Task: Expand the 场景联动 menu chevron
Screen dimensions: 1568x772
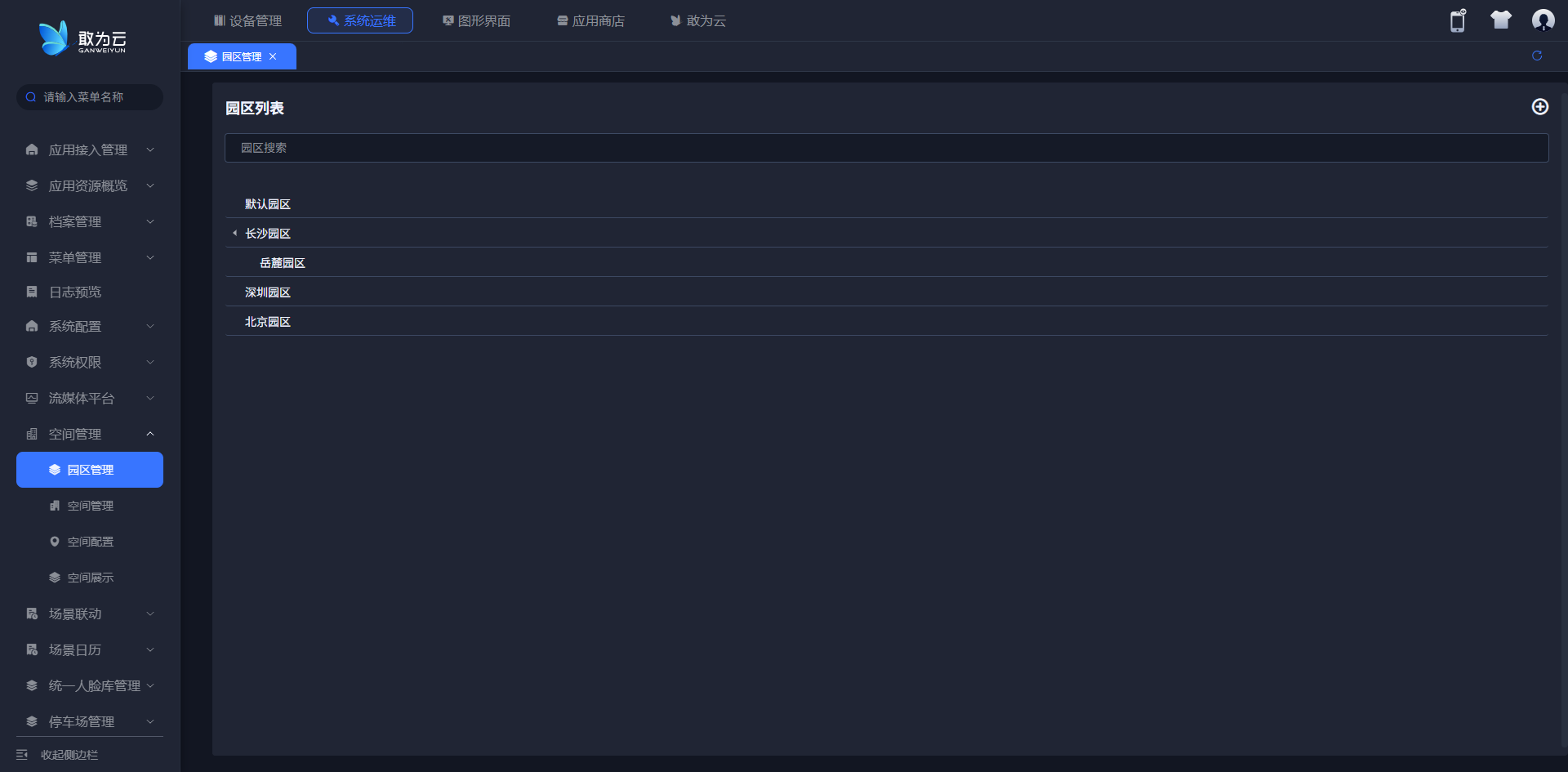Action: [x=150, y=614]
